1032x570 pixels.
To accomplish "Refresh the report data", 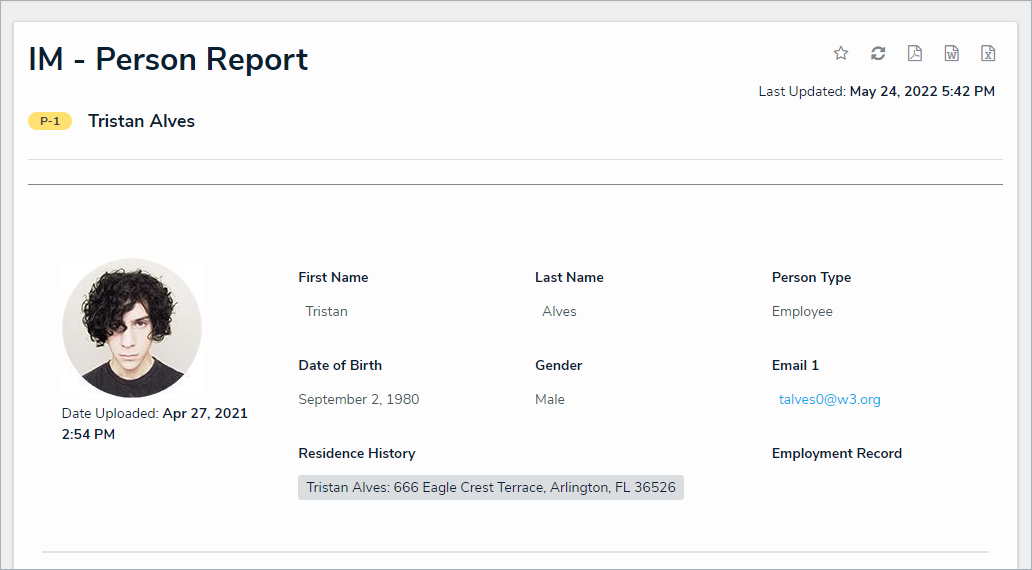I will tap(878, 53).
